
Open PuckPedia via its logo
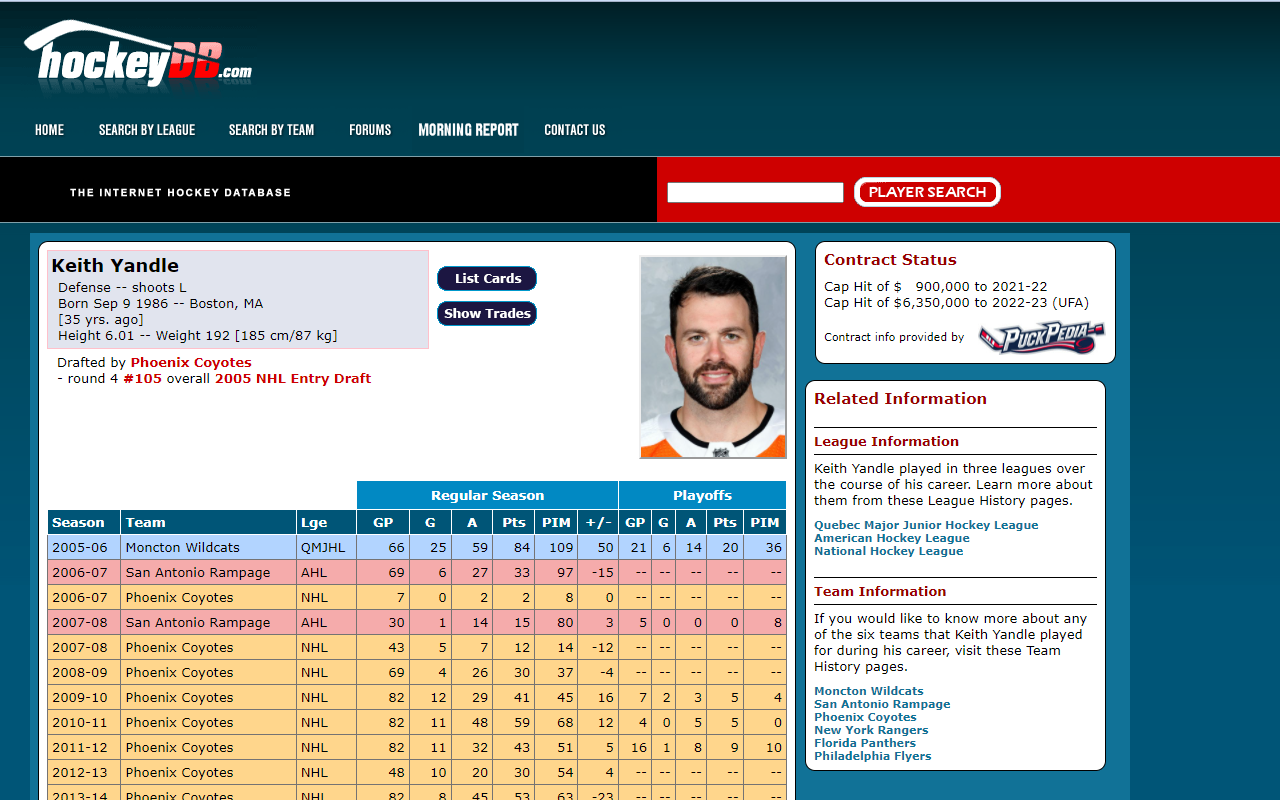click(1040, 338)
